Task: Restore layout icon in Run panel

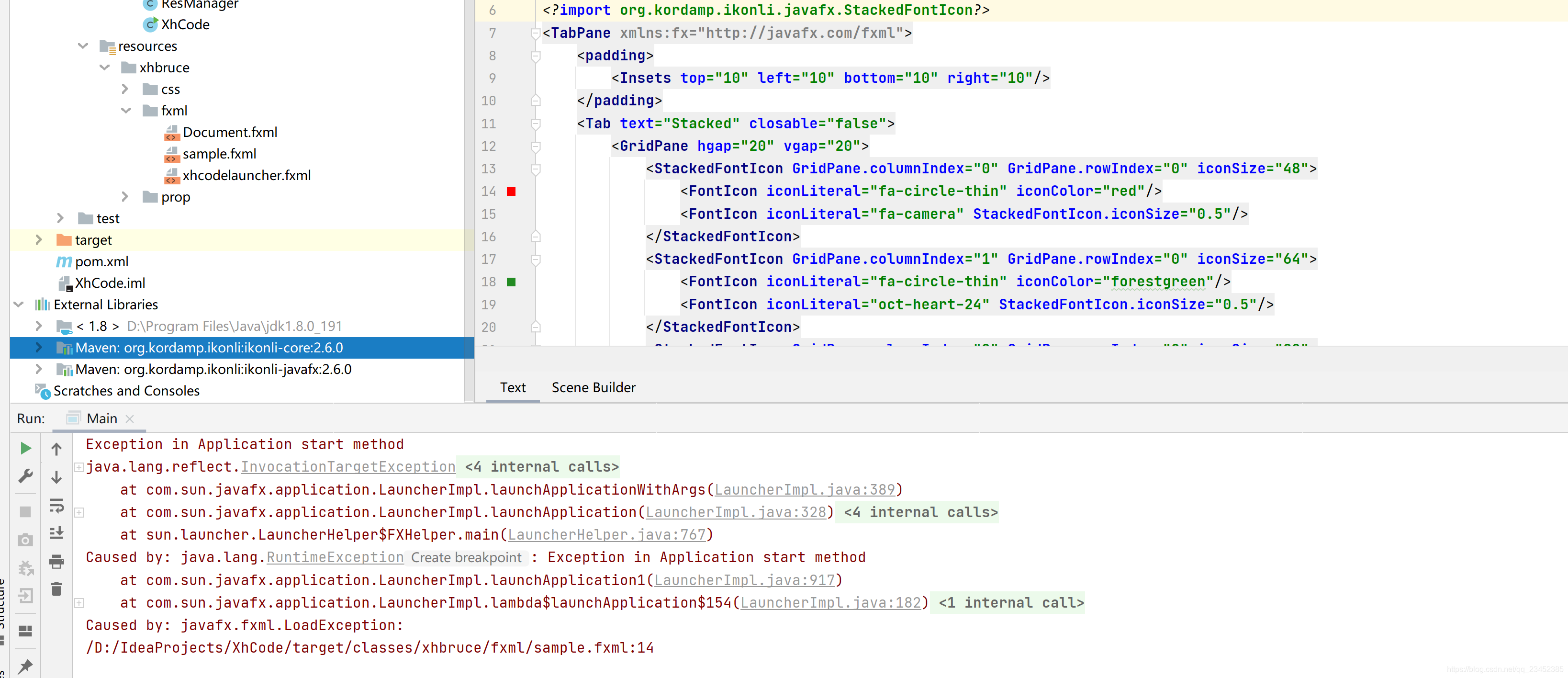Action: click(25, 631)
